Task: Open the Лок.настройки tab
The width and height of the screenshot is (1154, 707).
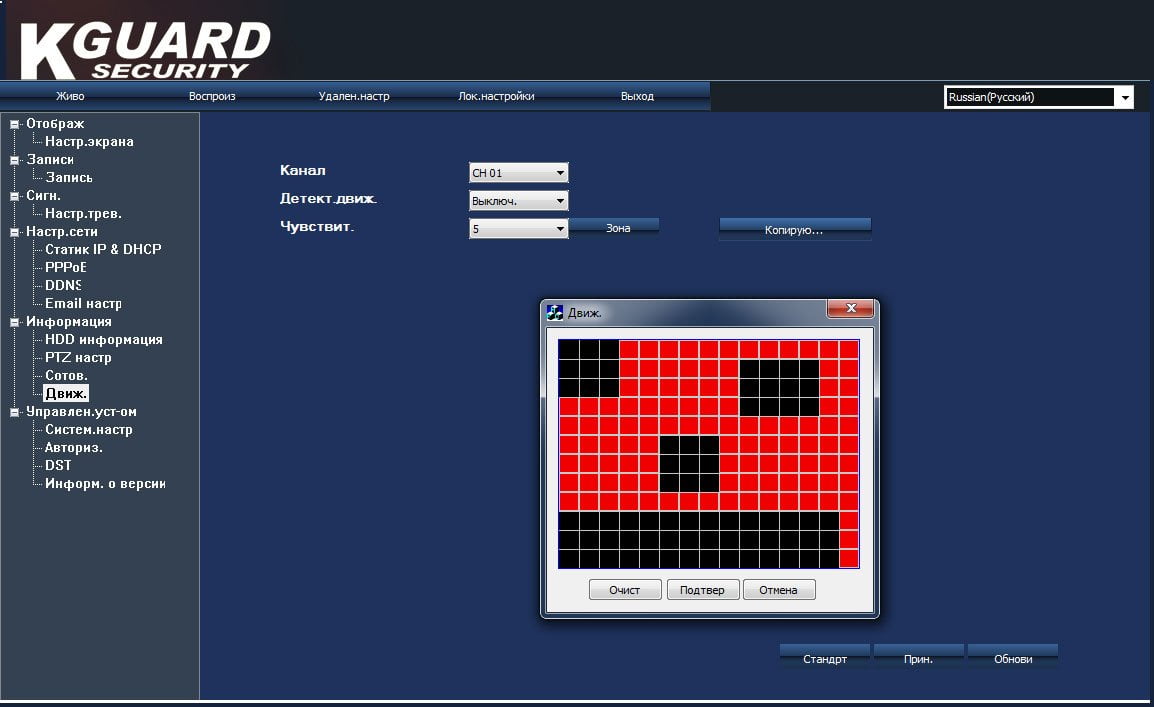Action: pos(496,96)
